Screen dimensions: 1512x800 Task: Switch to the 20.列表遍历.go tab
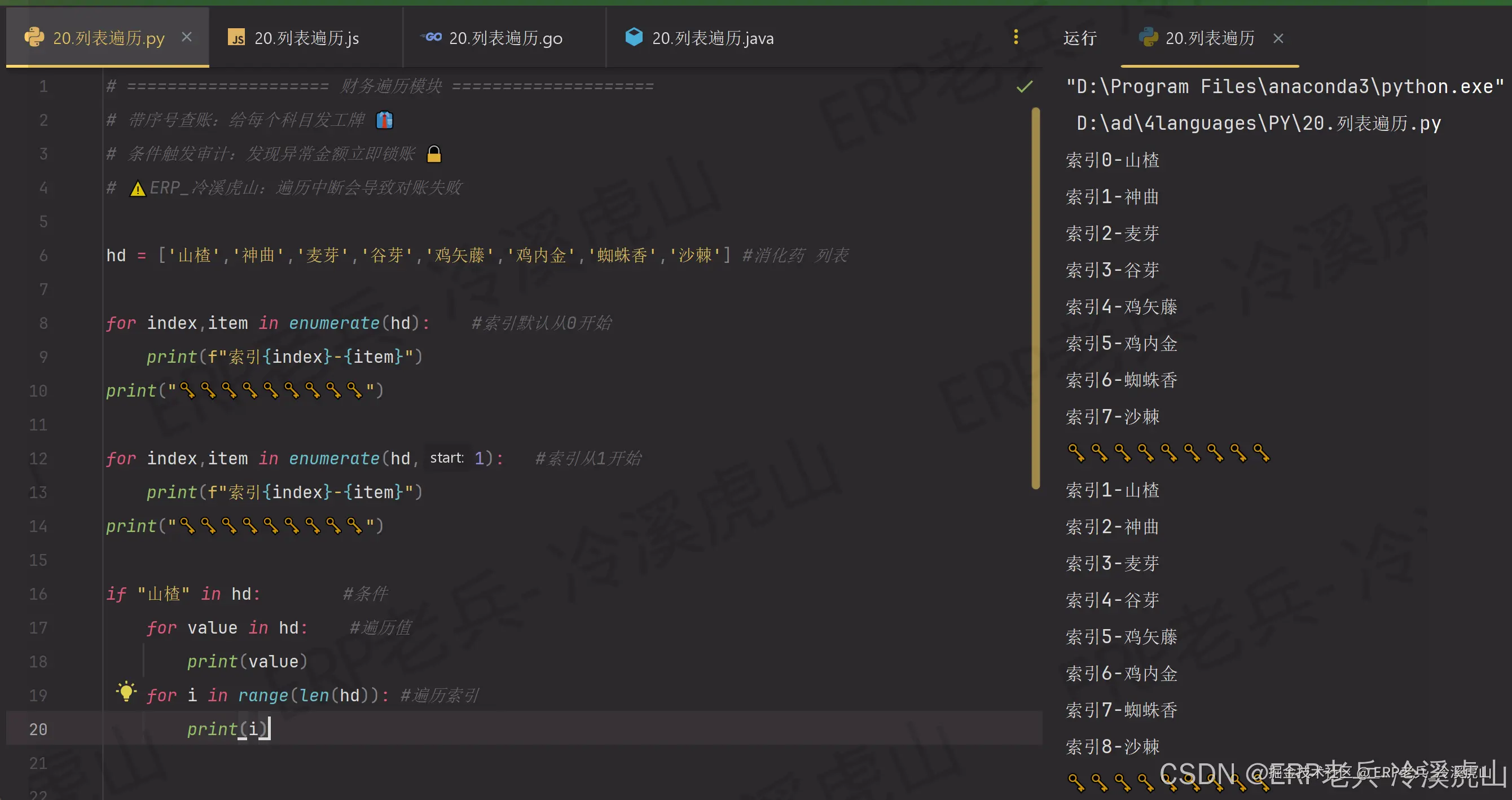coord(505,38)
